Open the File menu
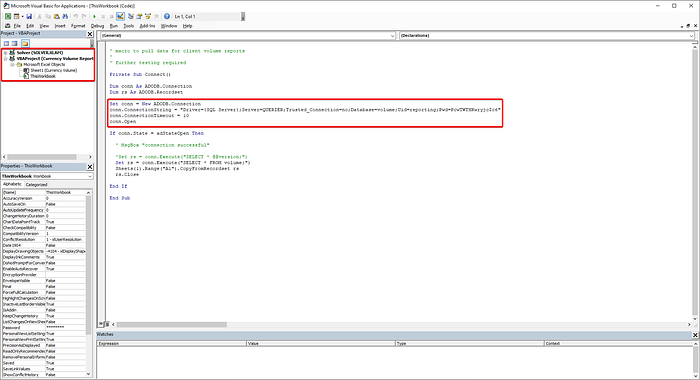The width and height of the screenshot is (700, 380). pyautogui.click(x=17, y=26)
